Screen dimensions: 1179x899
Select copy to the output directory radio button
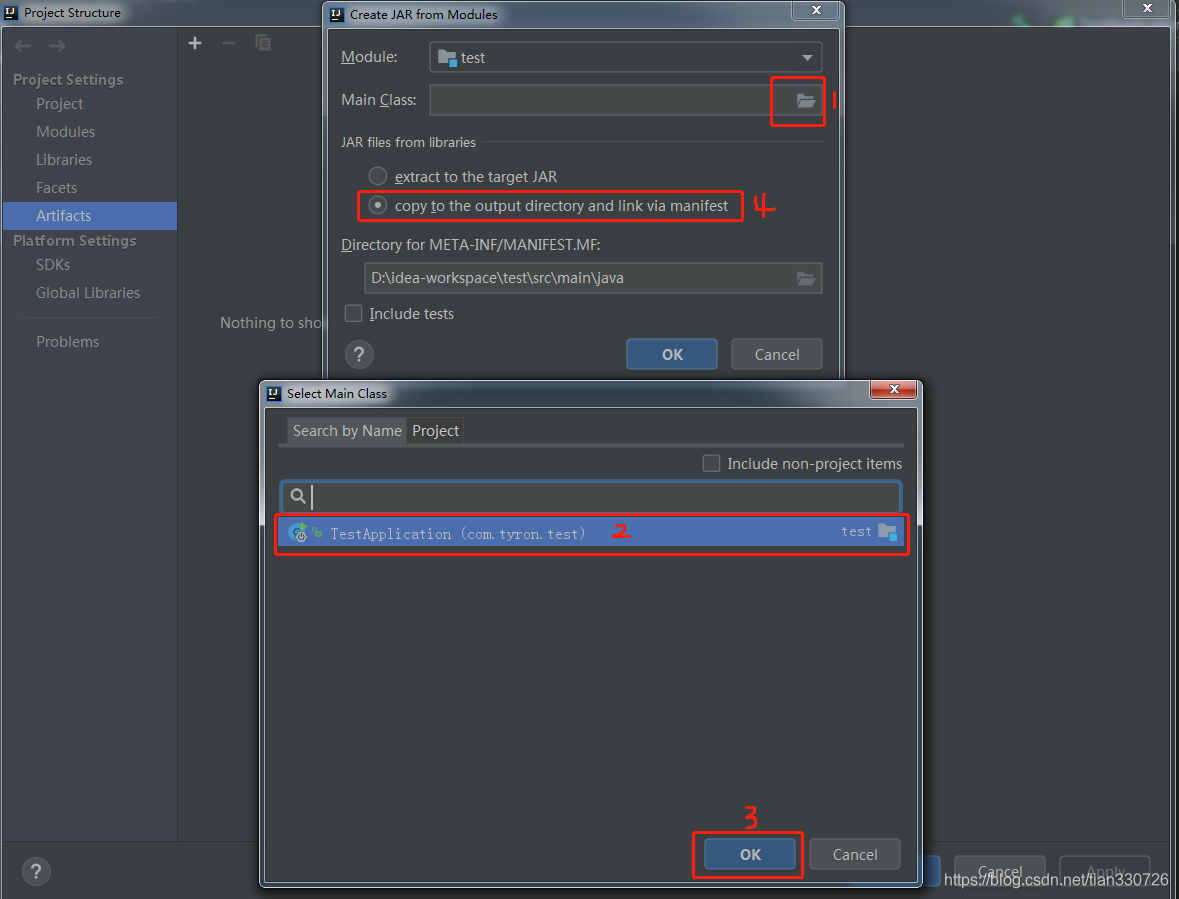[377, 205]
